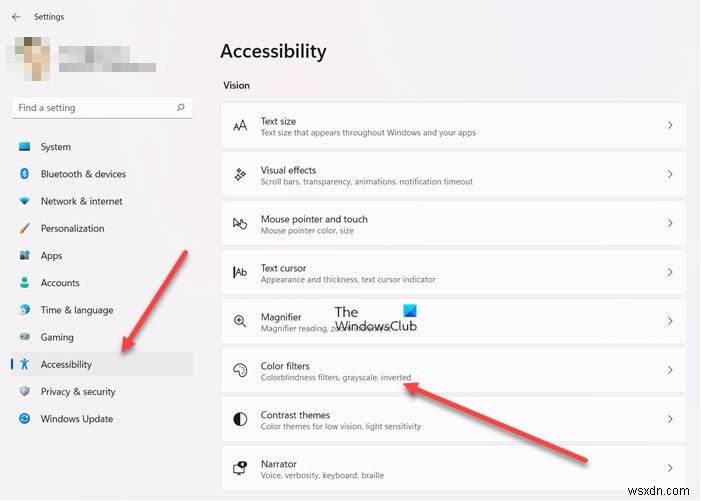
Task: Click the Network & internet wifi icon
Action: click(x=25, y=201)
